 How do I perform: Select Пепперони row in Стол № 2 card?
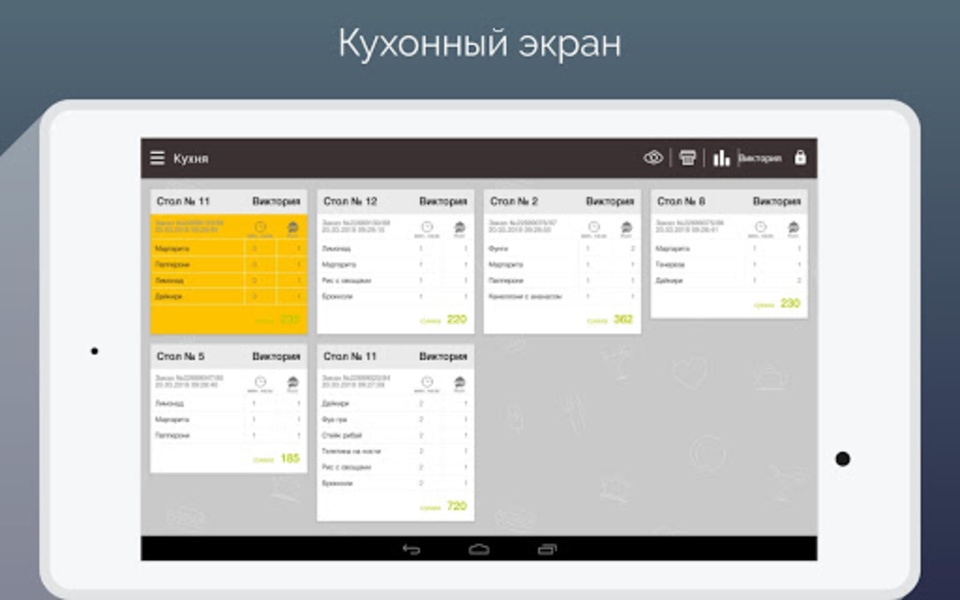click(562, 280)
